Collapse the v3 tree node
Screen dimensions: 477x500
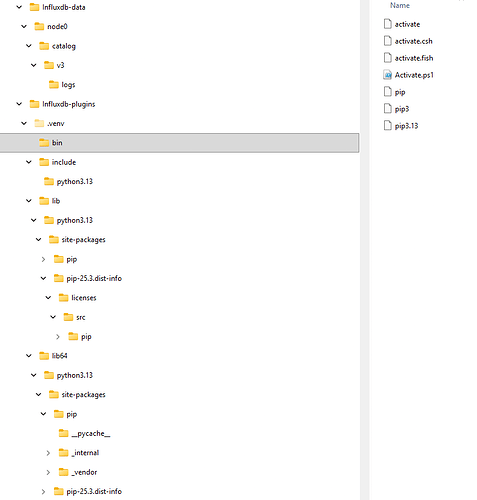click(34, 65)
